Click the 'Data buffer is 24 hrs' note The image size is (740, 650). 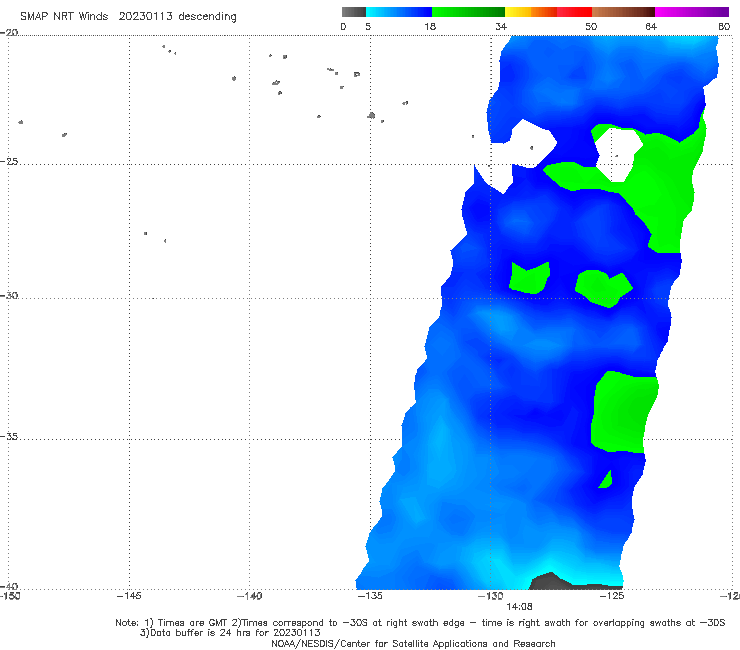click(x=230, y=633)
